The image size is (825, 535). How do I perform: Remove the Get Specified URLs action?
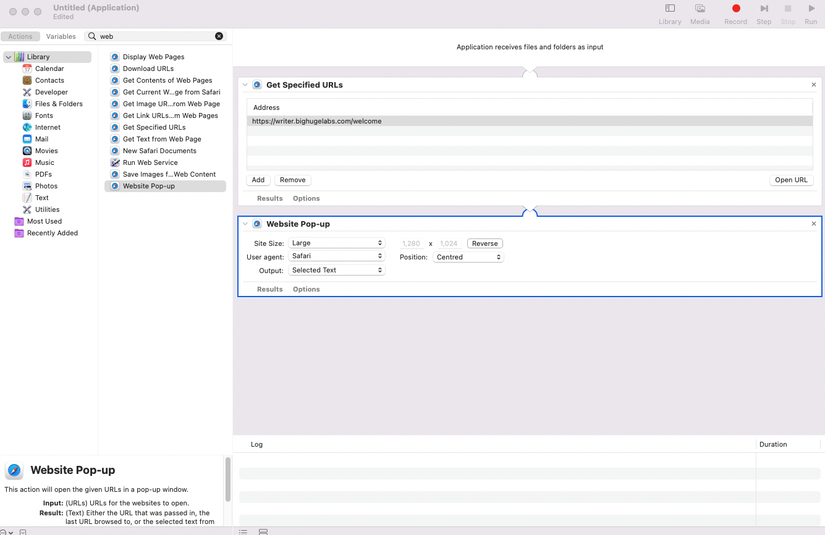point(813,85)
